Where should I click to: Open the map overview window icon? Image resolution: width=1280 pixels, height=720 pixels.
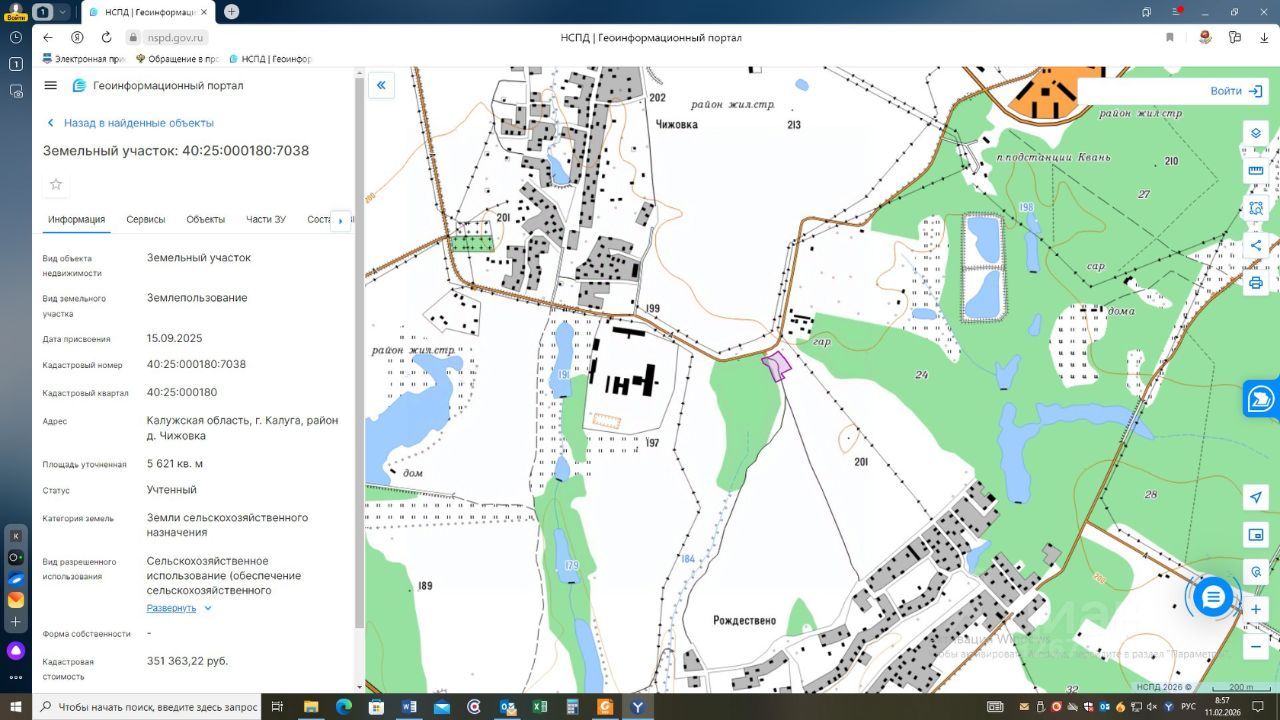[x=1256, y=535]
